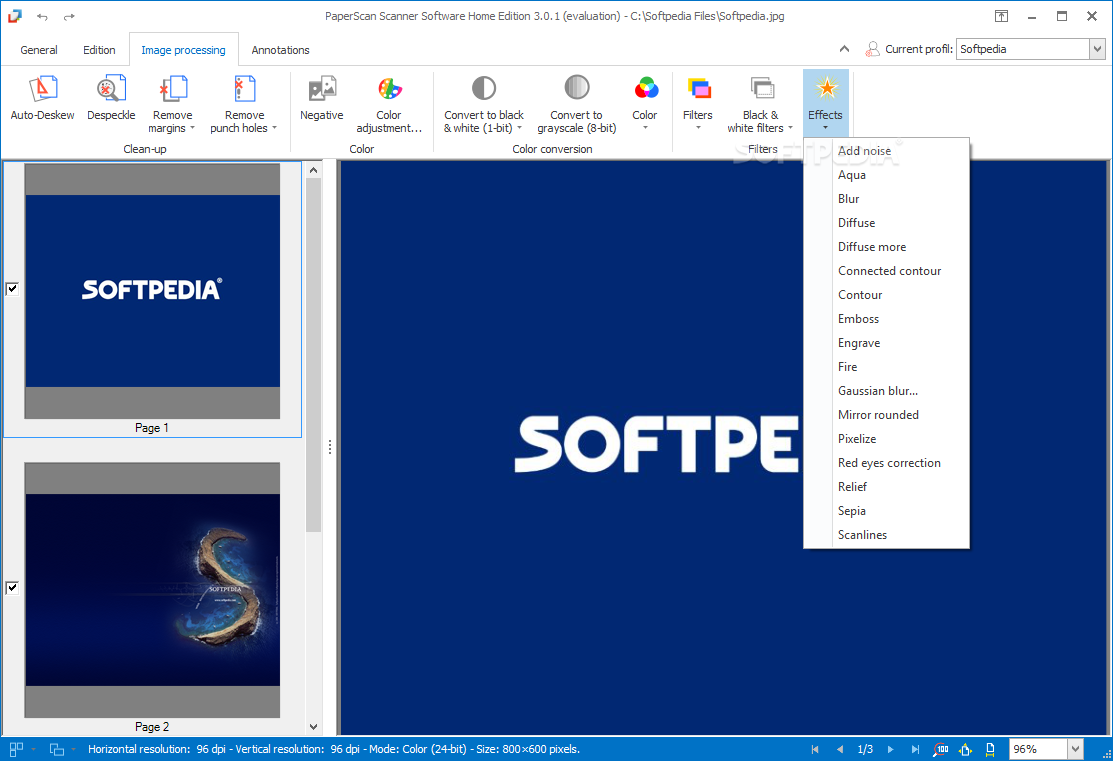
Task: Switch to the General tab
Action: point(39,50)
